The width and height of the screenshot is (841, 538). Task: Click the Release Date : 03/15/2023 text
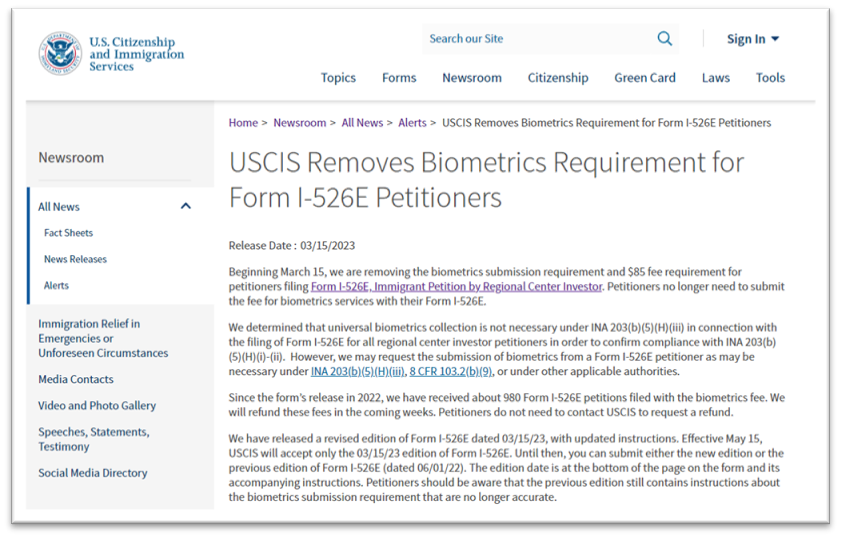point(292,246)
